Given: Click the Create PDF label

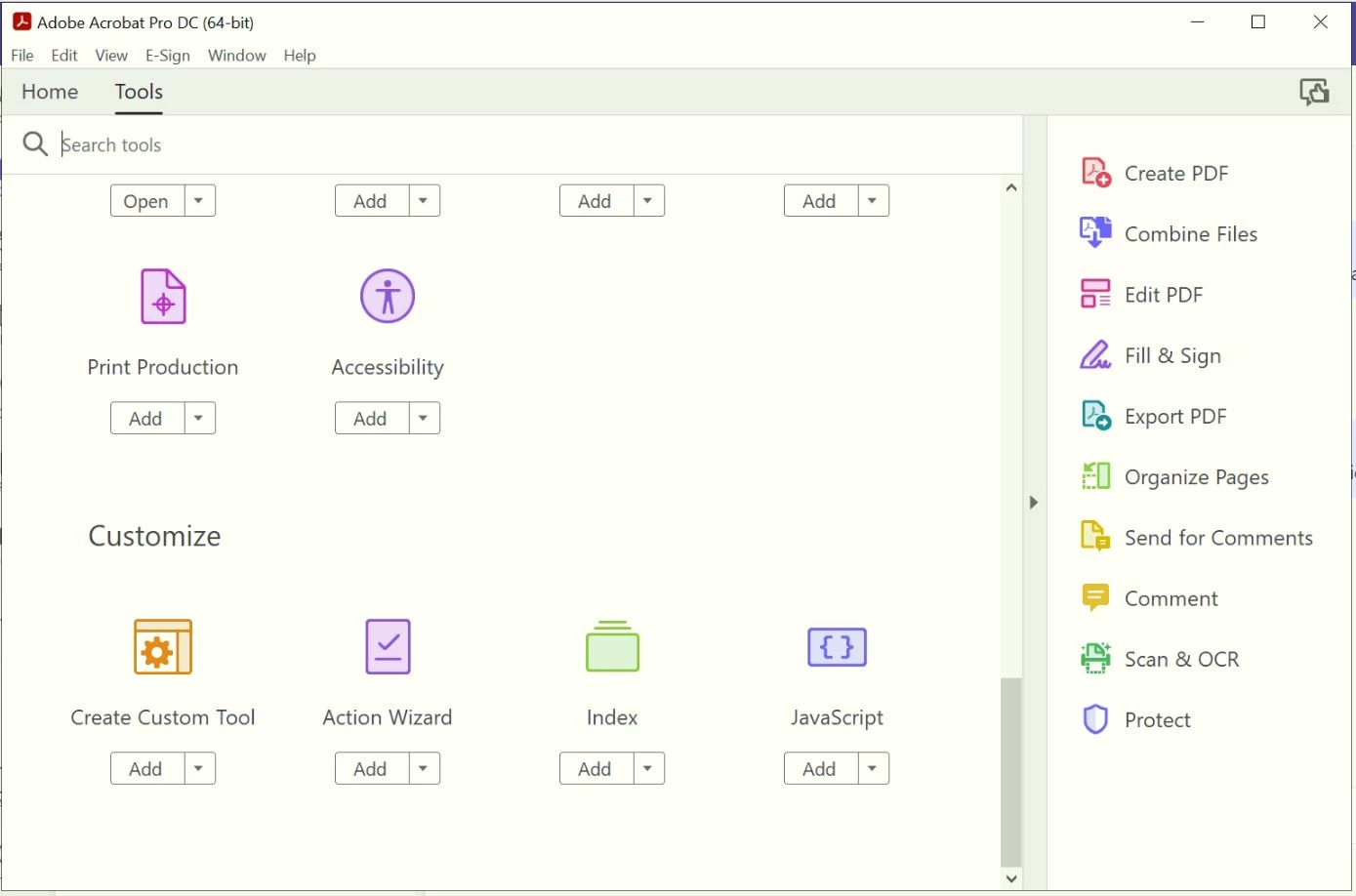Looking at the screenshot, I should click(1176, 173).
